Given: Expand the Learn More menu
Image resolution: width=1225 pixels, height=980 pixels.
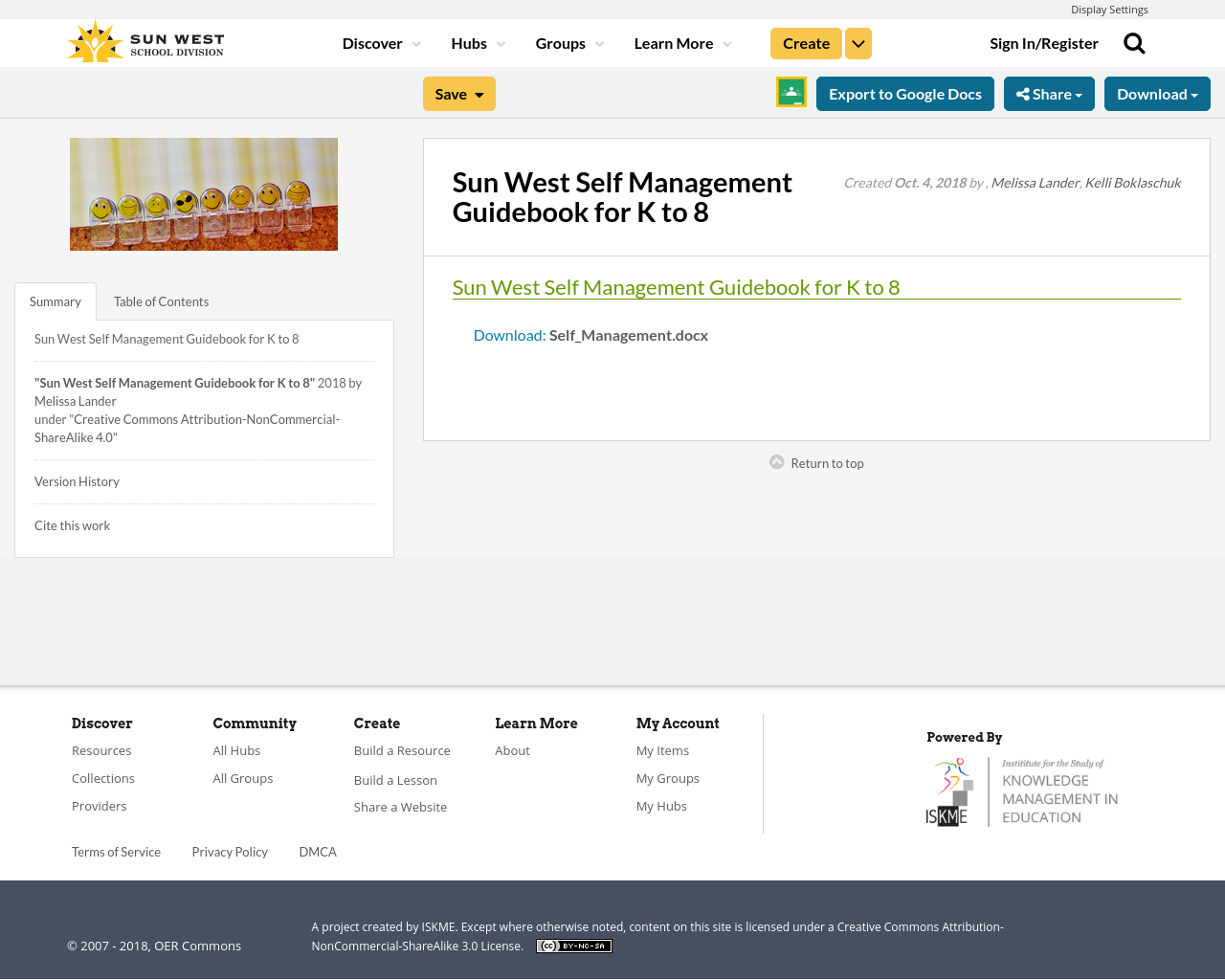Looking at the screenshot, I should pos(681,41).
